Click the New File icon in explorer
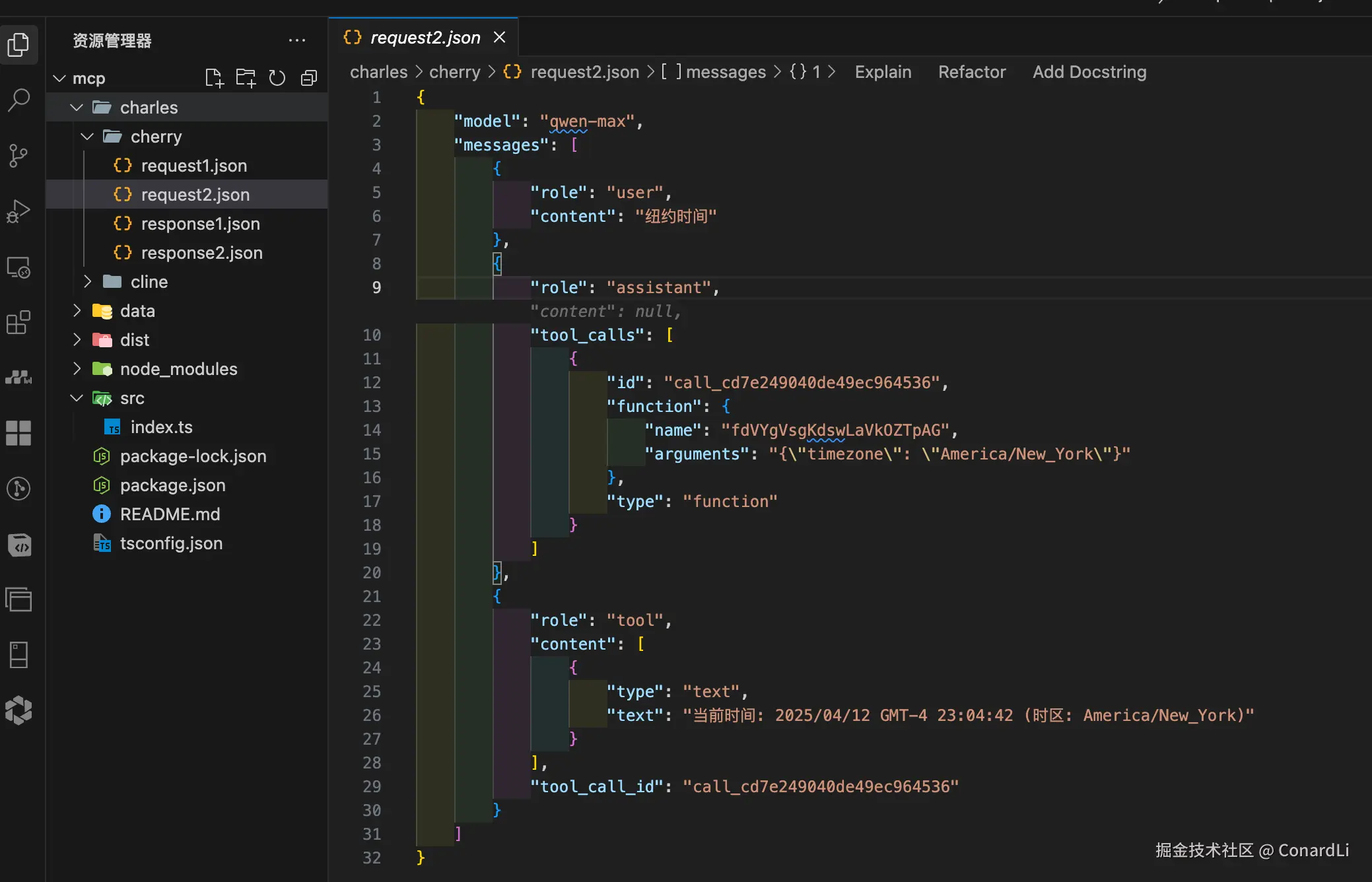The width and height of the screenshot is (1372, 882). [214, 78]
